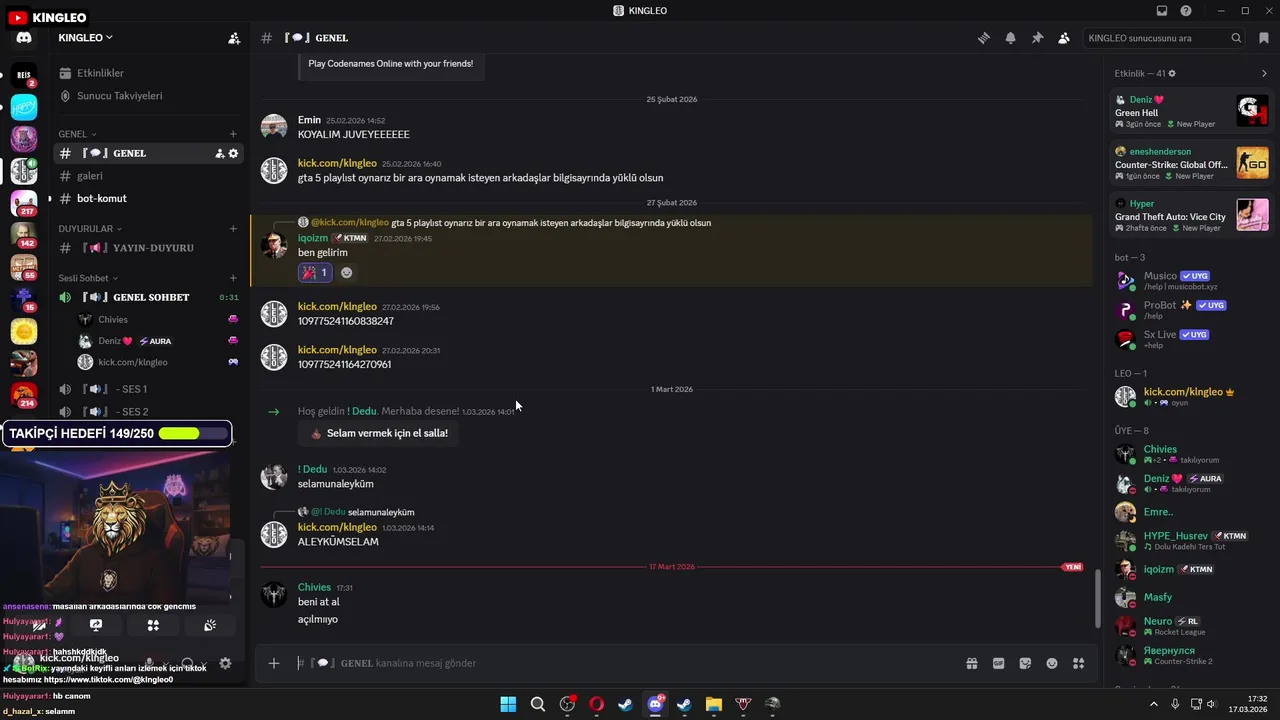Open user settings gear in user panel

pyautogui.click(x=225, y=663)
